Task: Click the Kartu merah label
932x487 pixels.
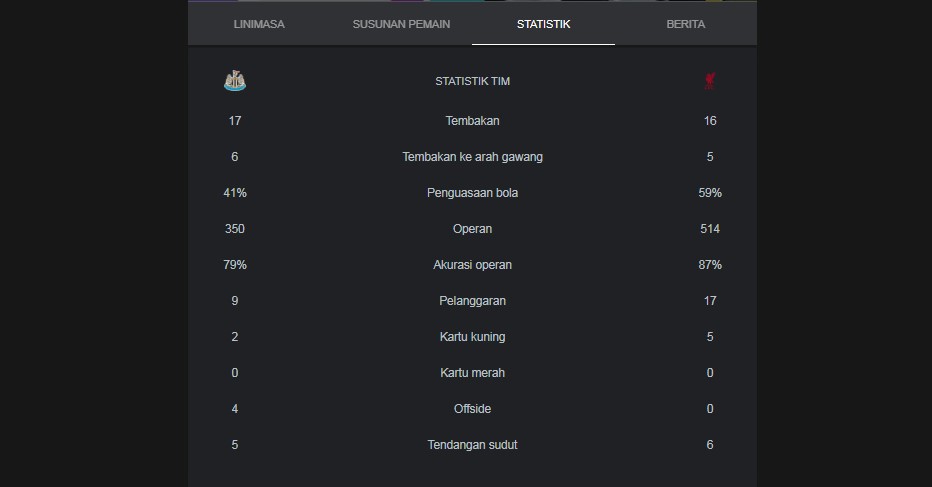Action: tap(473, 373)
